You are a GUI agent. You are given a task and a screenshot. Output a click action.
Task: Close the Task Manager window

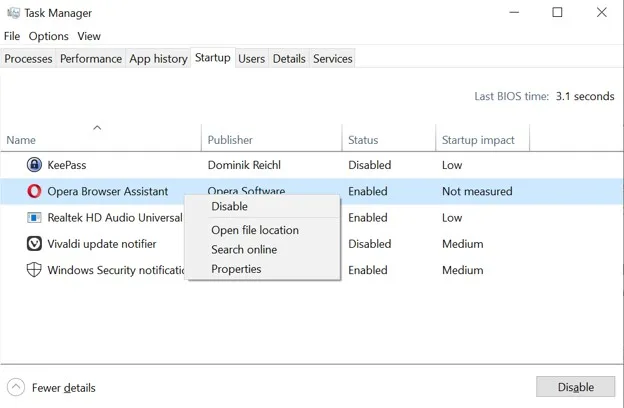(601, 12)
